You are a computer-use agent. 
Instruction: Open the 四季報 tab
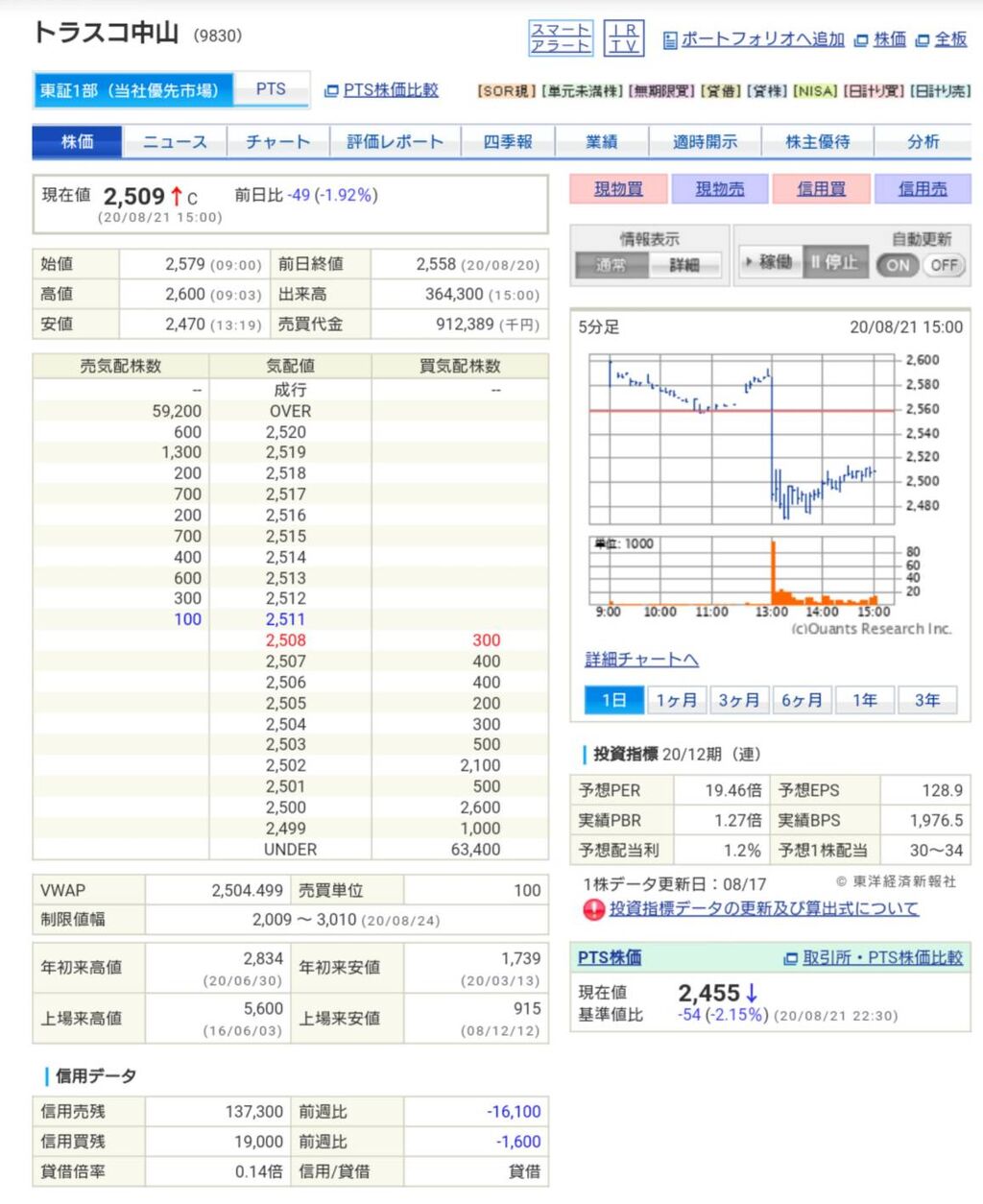point(508,142)
